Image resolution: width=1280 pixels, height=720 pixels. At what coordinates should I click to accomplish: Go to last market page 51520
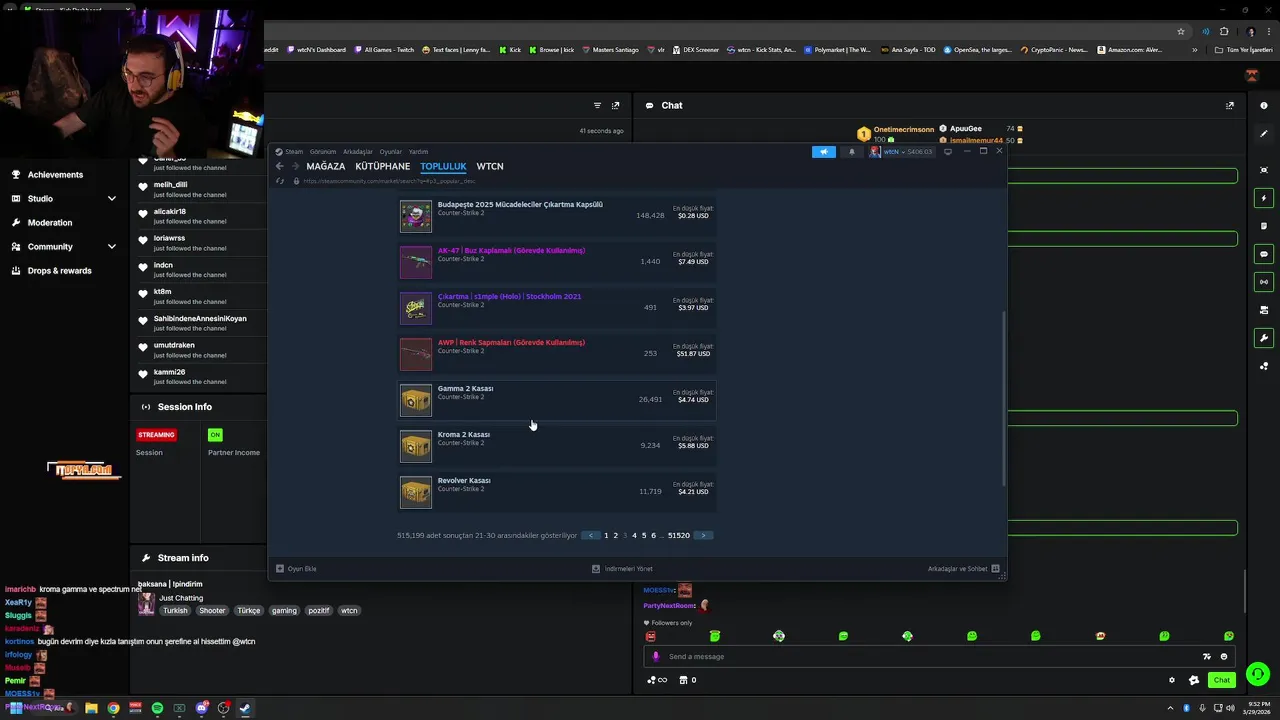click(x=679, y=536)
